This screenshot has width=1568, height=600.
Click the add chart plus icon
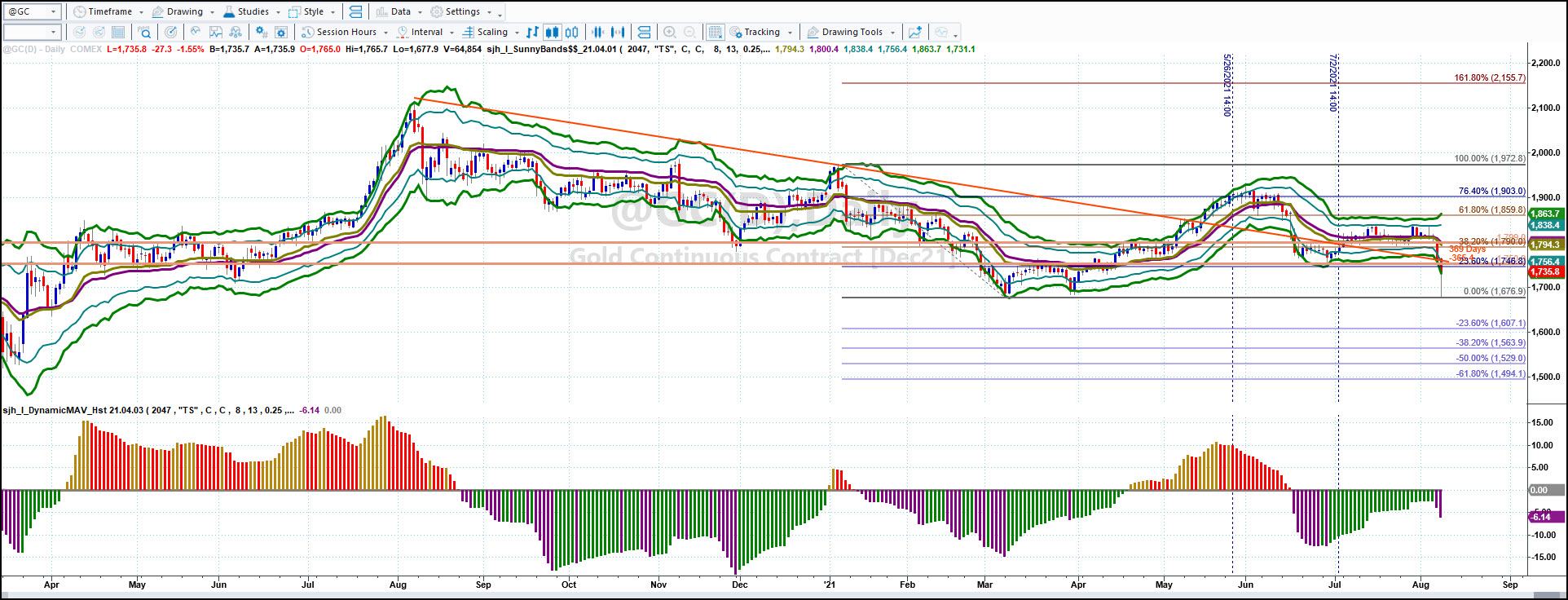point(915,32)
